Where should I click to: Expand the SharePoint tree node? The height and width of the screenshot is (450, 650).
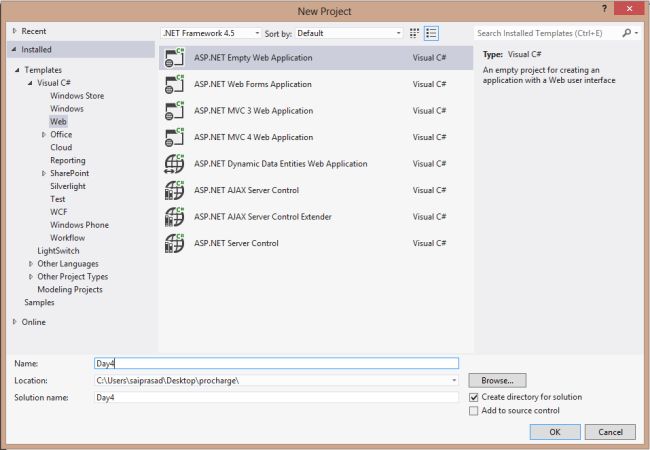tap(44, 173)
